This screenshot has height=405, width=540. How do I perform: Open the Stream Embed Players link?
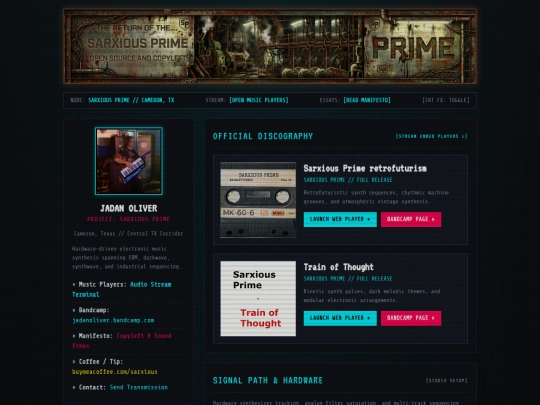(x=431, y=136)
